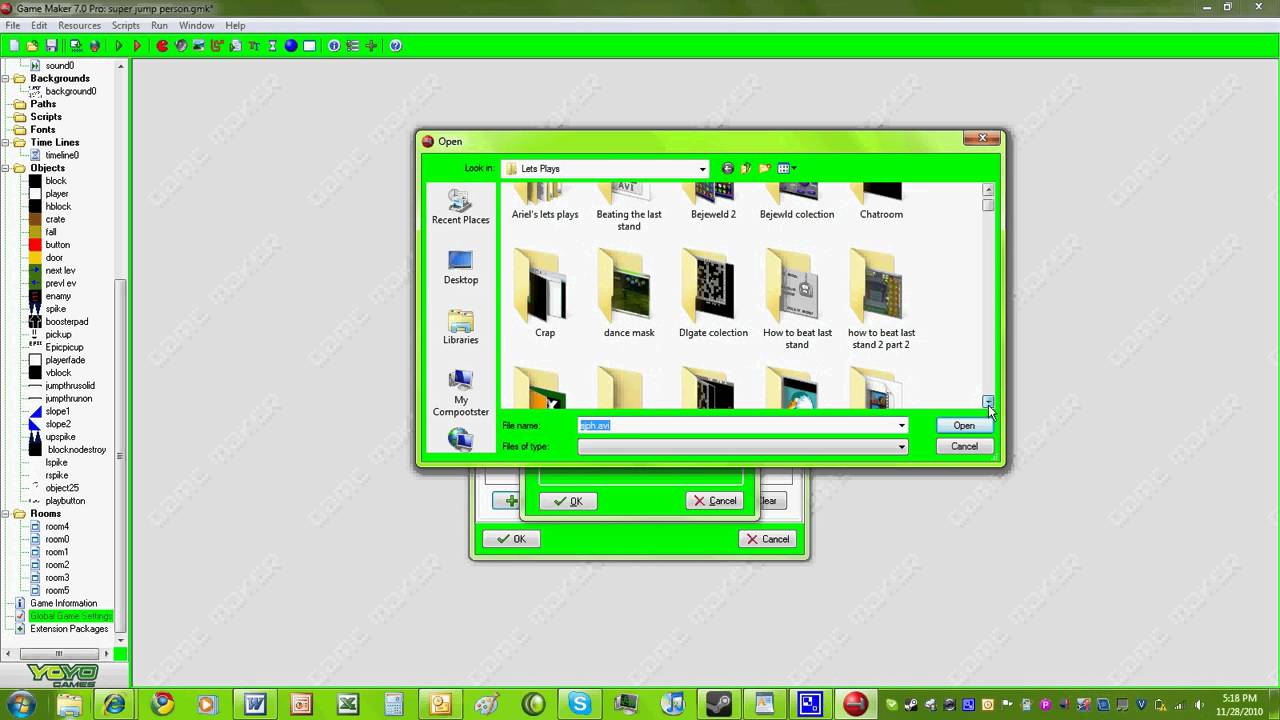Screen dimensions: 1280x720
Task: Click the Create a script toolbar icon
Action: coord(236,46)
